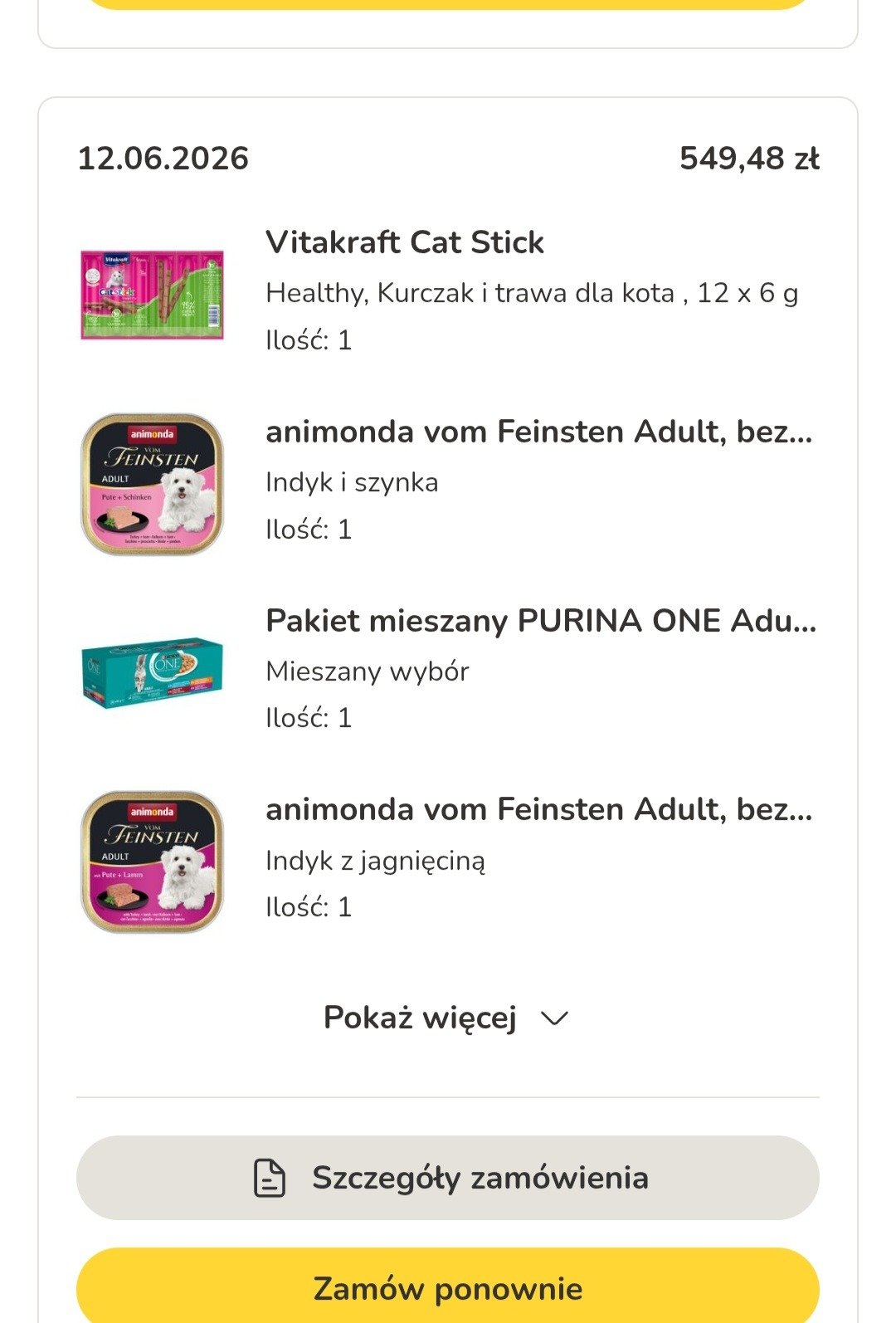Viewport: 896px width, 1323px height.
Task: Click the document icon in Szczegóły zamówienia
Action: [x=269, y=1178]
